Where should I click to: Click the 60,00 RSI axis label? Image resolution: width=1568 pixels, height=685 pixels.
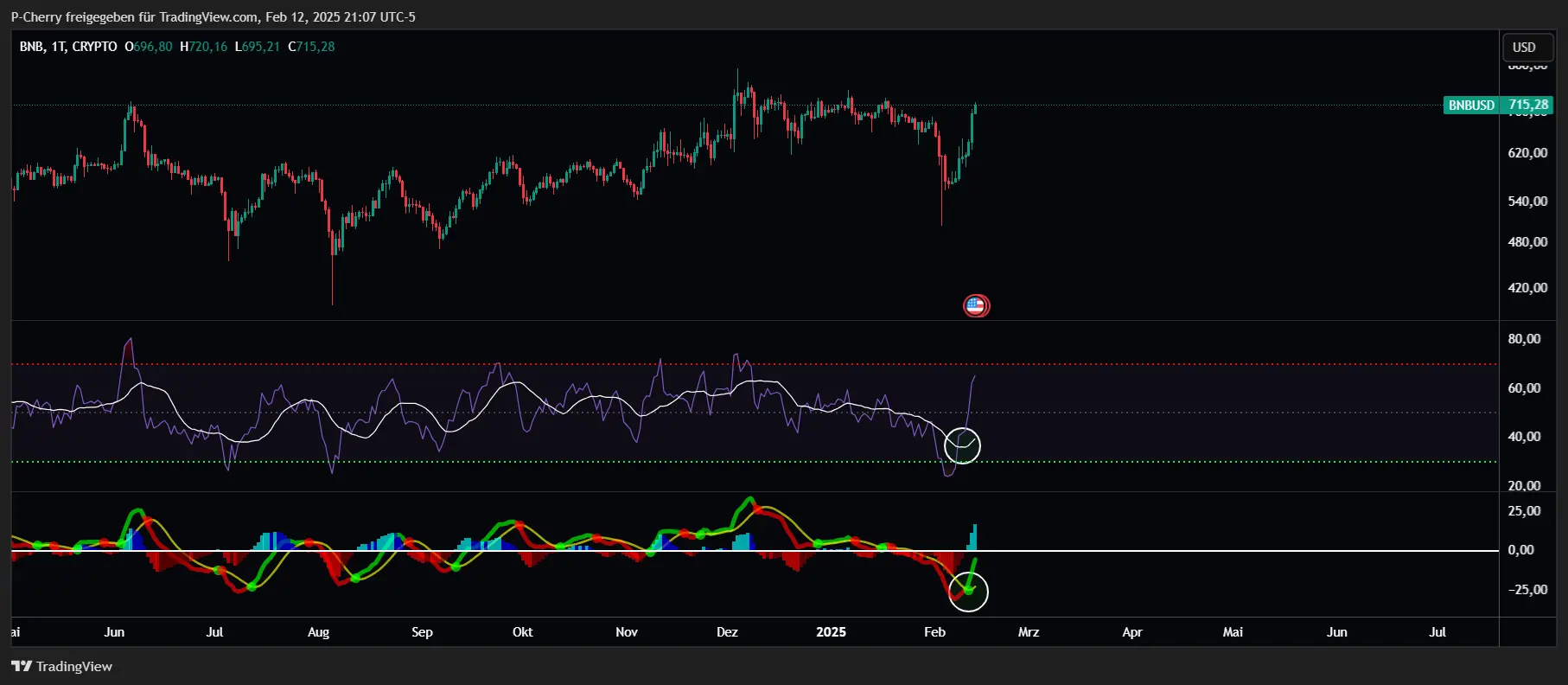1524,388
